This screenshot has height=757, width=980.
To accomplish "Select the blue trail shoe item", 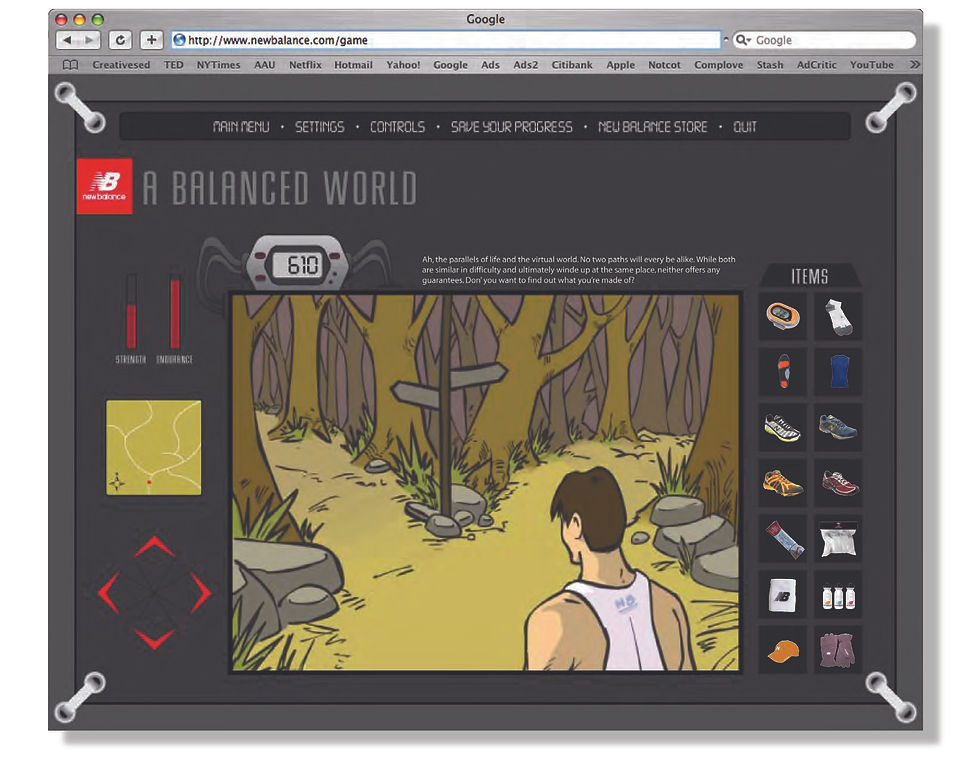I will (x=838, y=428).
